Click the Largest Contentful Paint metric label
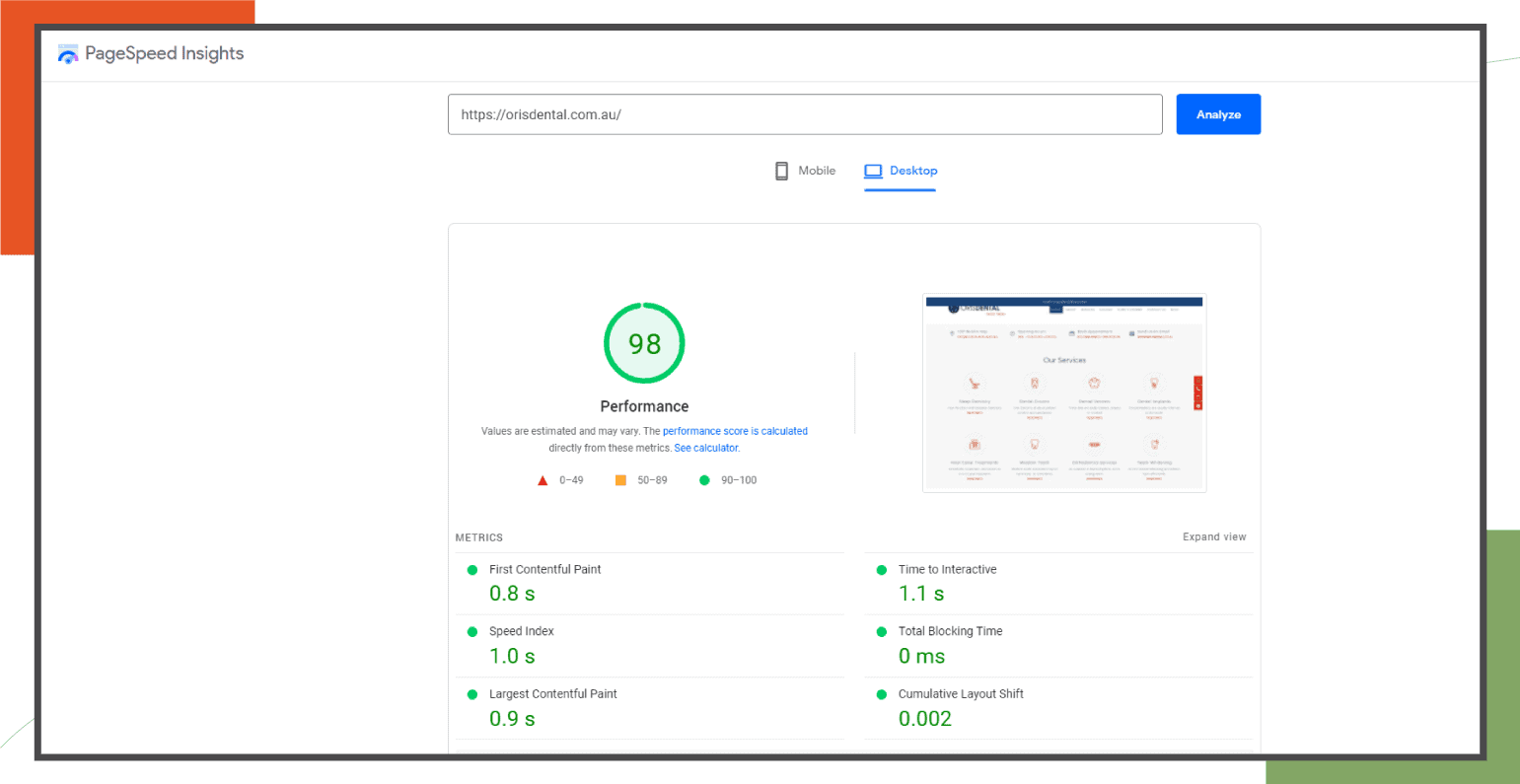 tap(552, 693)
